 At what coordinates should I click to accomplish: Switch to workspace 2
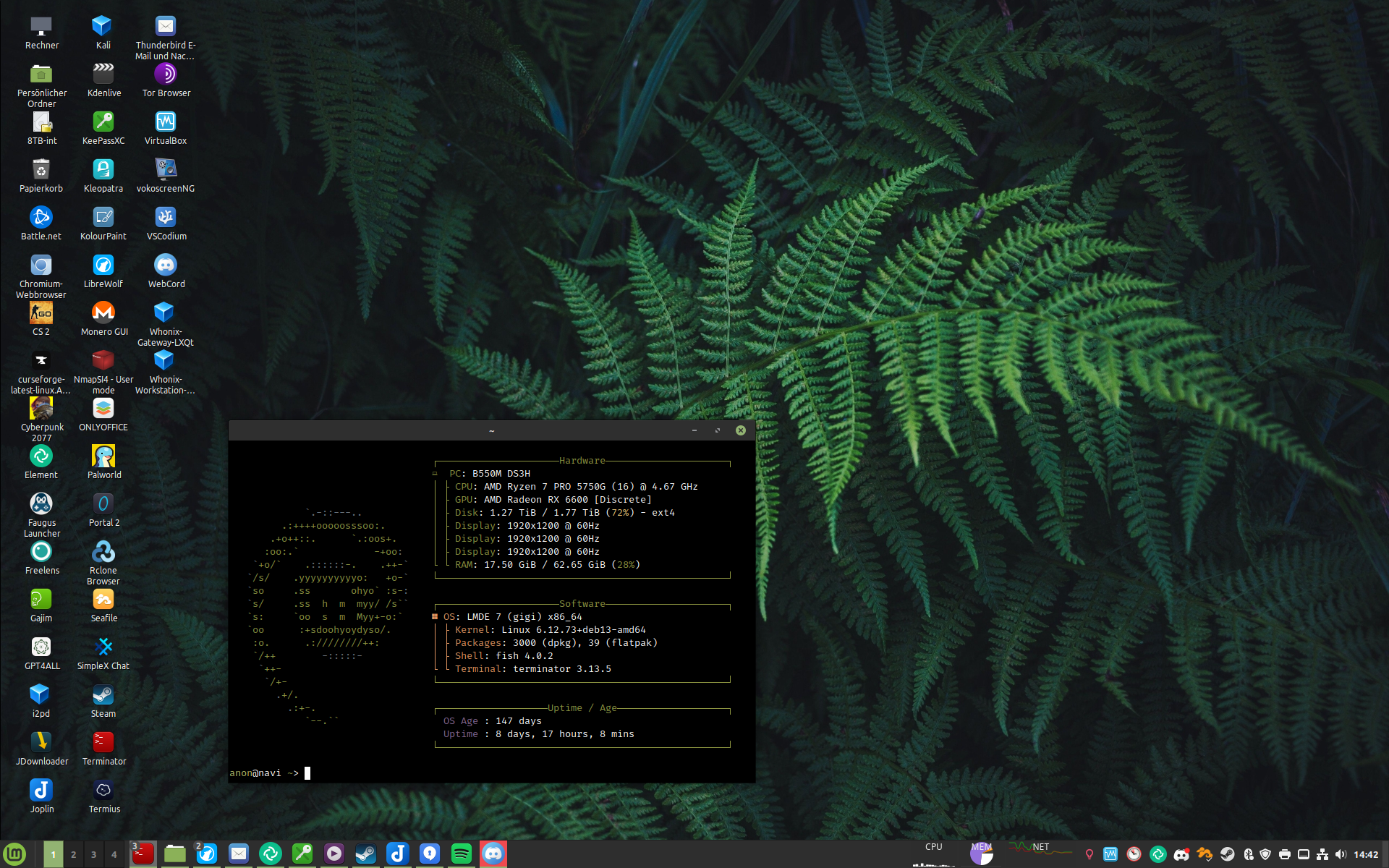tap(73, 854)
